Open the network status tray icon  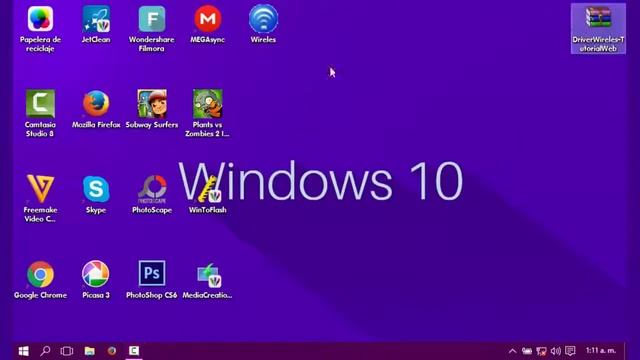coord(541,351)
